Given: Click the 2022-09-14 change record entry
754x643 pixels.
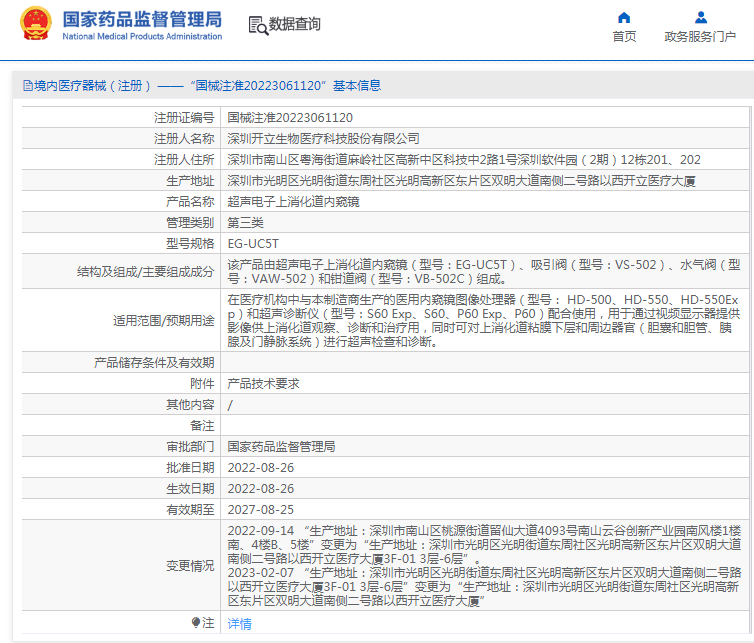Looking at the screenshot, I should pos(484,545).
